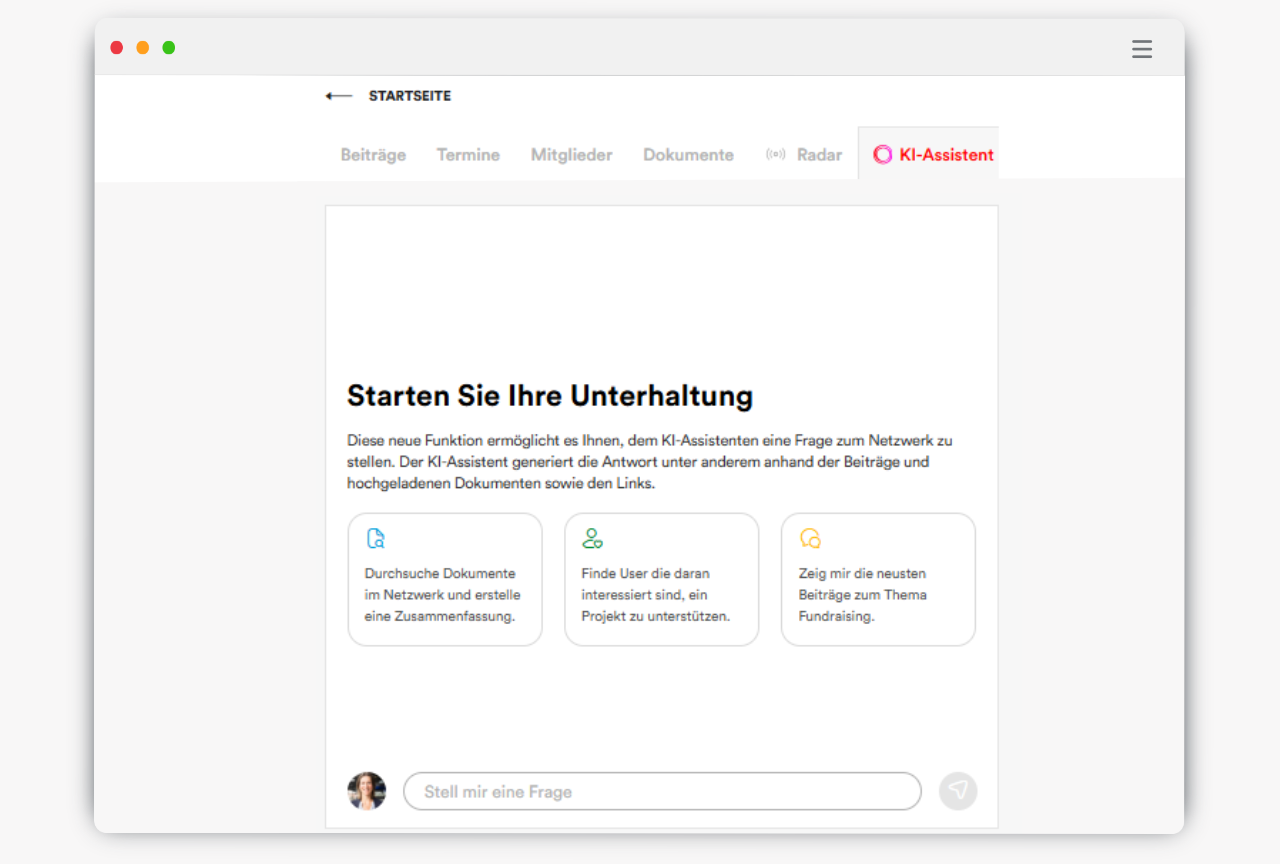This screenshot has width=1280, height=864.
Task: Click the pink KI-Assistent ring icon
Action: [x=882, y=155]
